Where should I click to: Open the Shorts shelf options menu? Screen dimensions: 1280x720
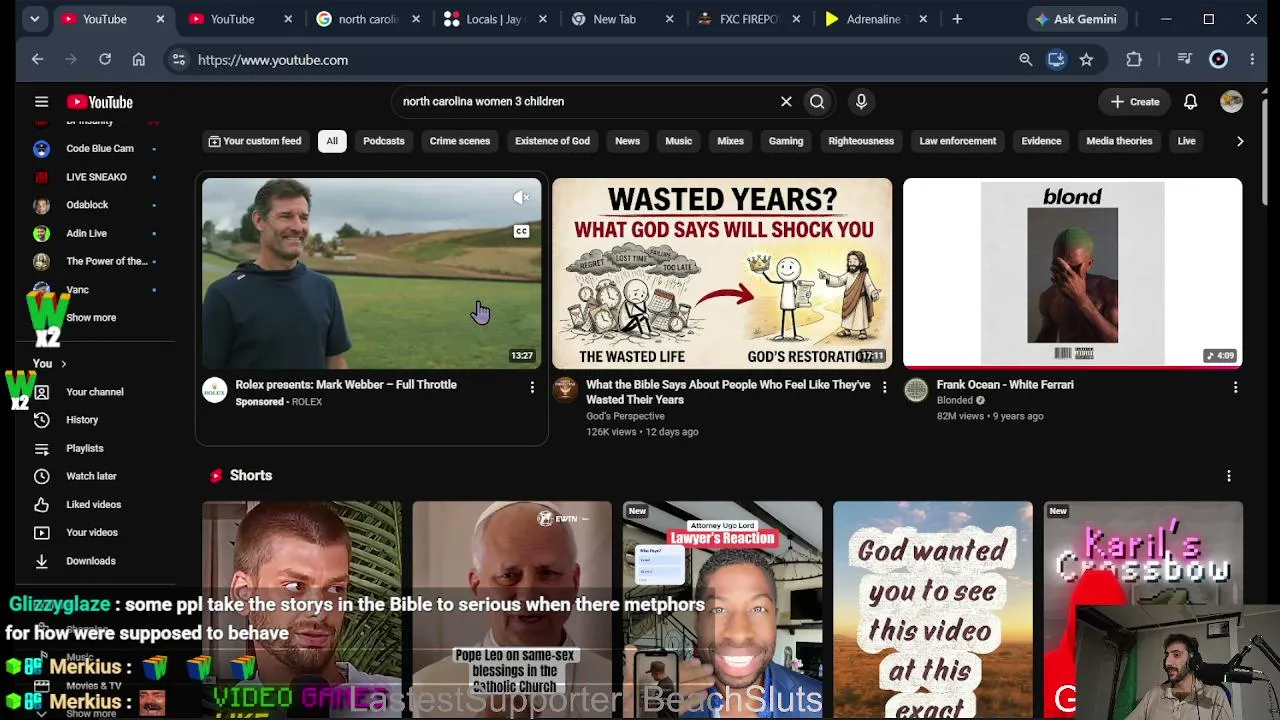(1229, 476)
